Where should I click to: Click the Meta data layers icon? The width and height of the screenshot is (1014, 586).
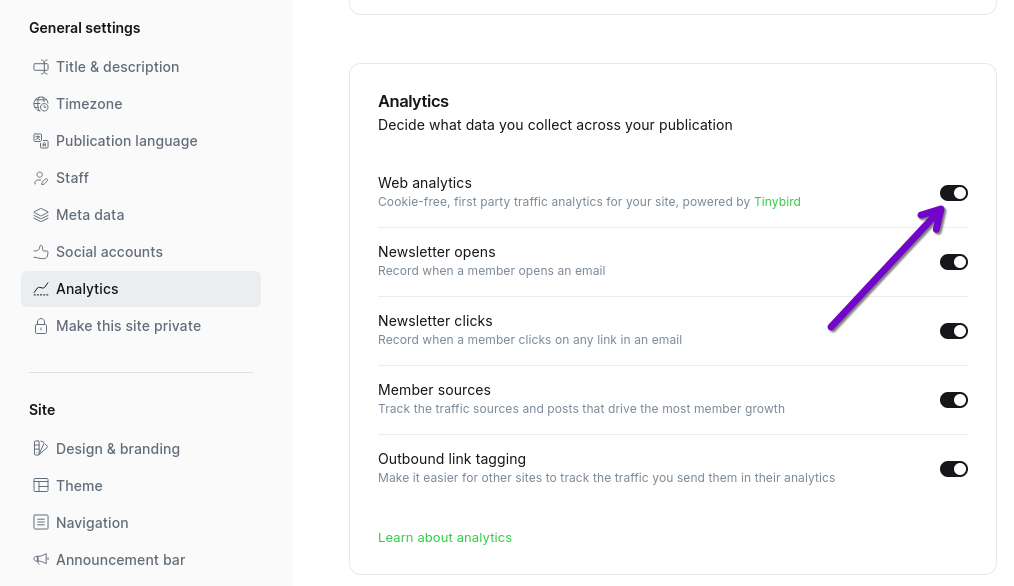[41, 215]
